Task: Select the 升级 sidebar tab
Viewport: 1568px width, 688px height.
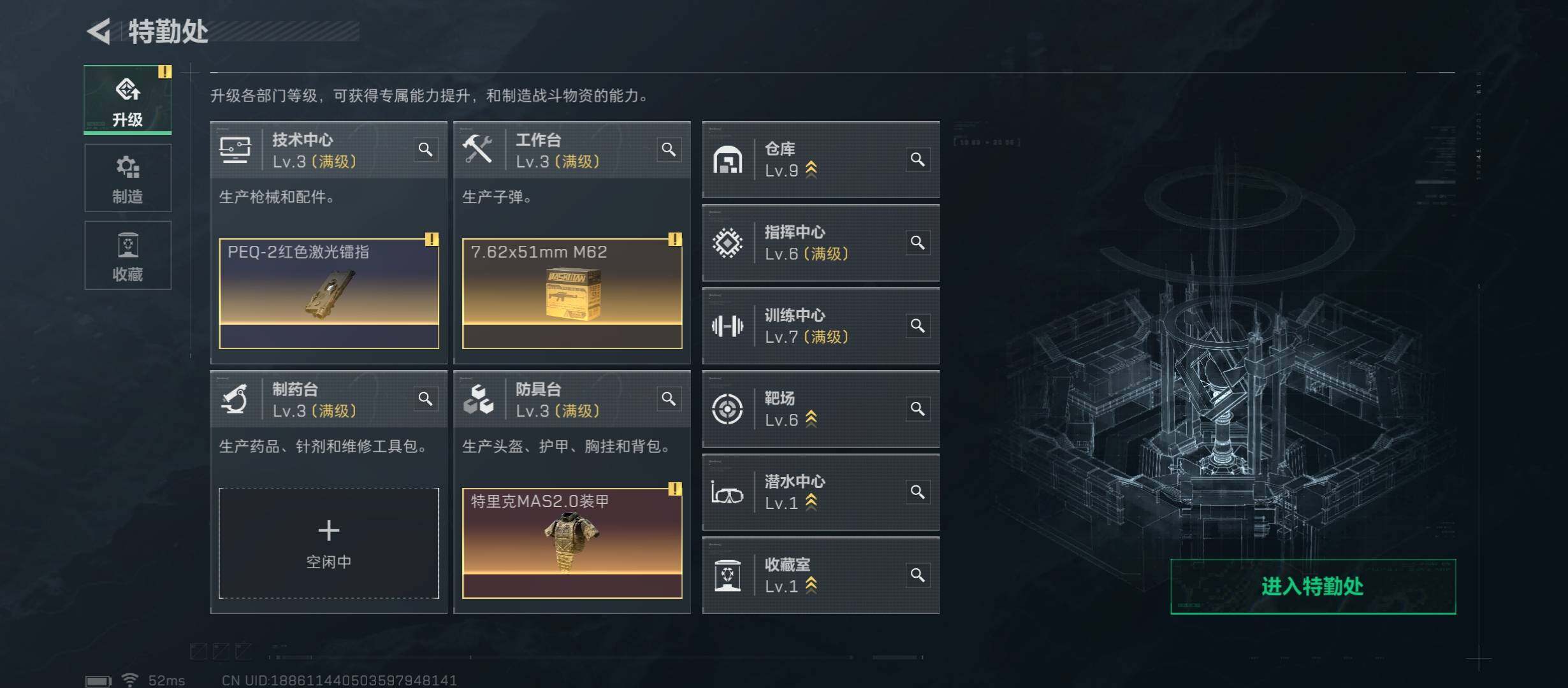Action: click(127, 100)
